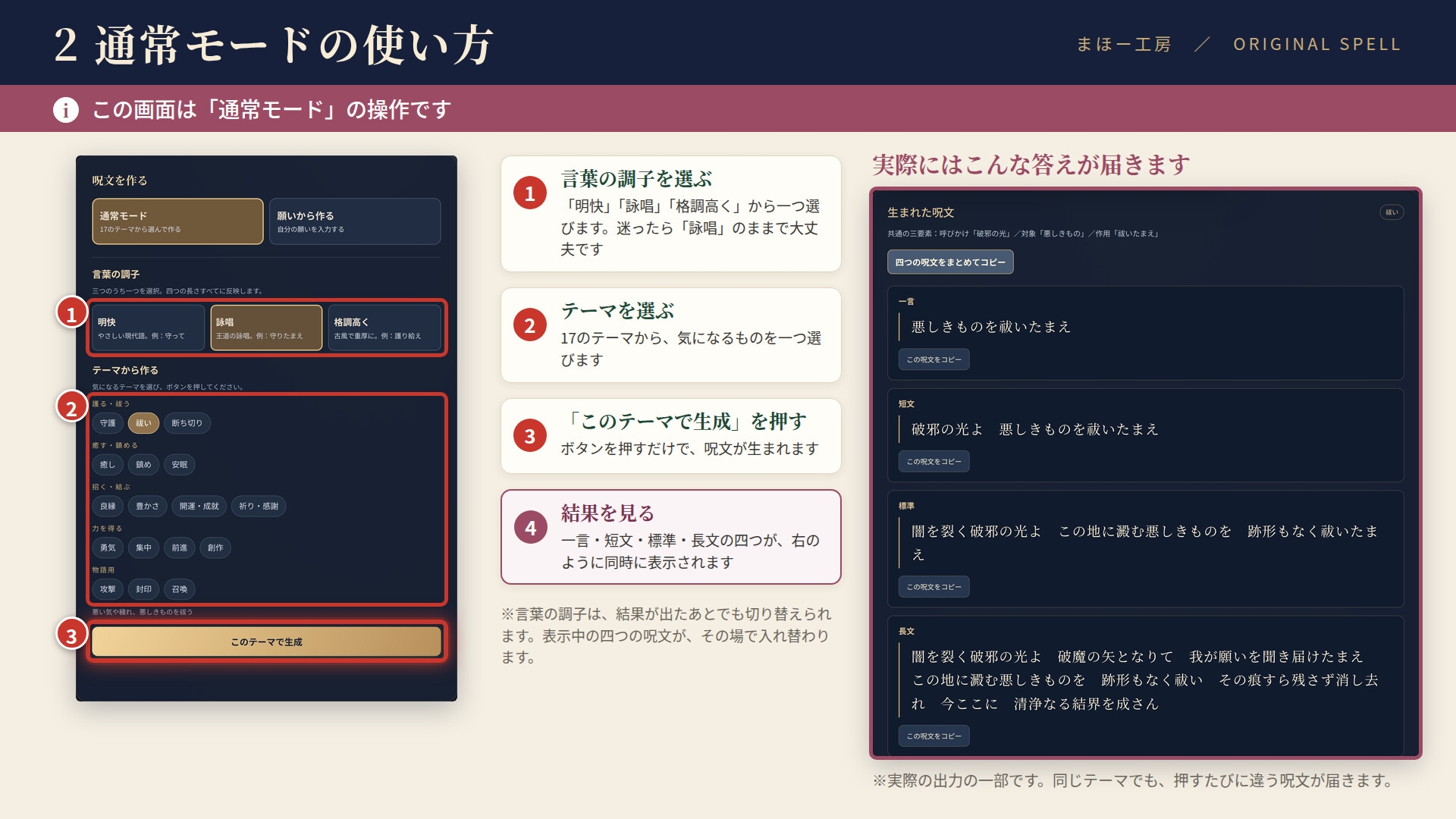The width and height of the screenshot is (1456, 819).
Task: Select the 明快 tone option
Action: click(148, 328)
